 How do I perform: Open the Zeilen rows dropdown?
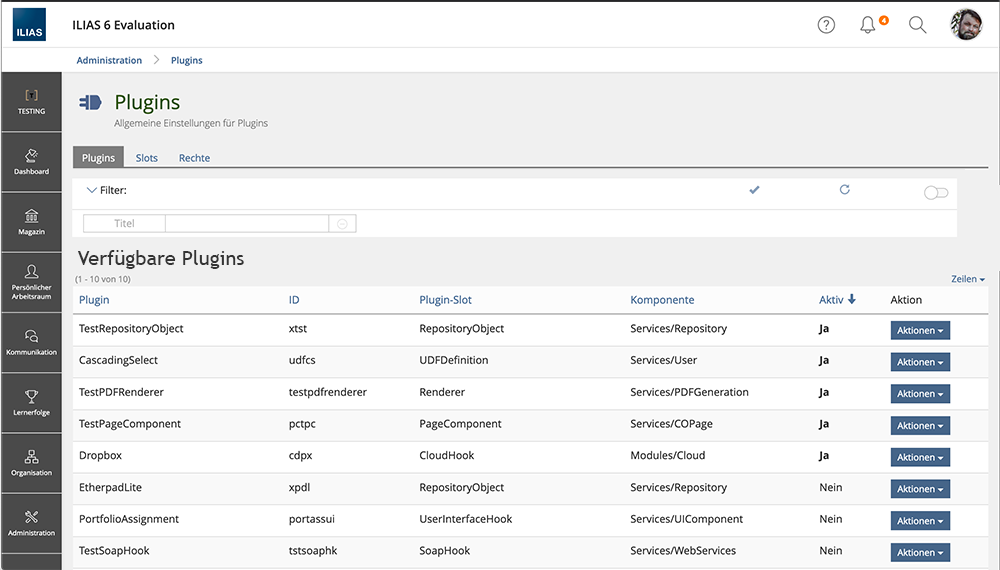pos(967,279)
